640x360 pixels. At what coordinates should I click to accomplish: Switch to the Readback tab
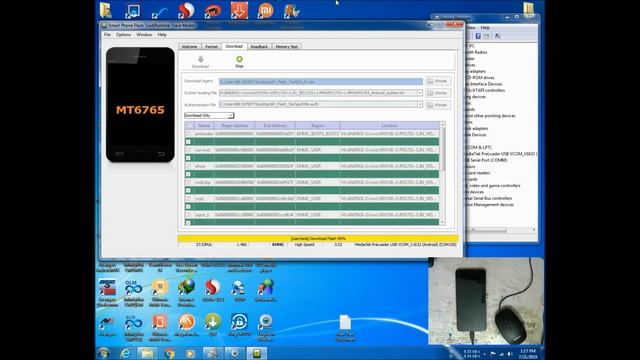pyautogui.click(x=259, y=47)
